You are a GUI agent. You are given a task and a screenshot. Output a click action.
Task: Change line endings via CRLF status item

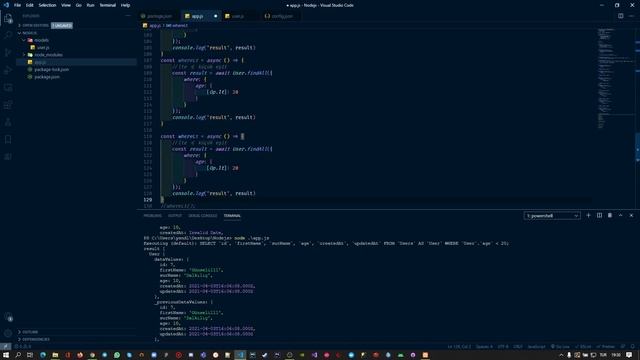518,347
